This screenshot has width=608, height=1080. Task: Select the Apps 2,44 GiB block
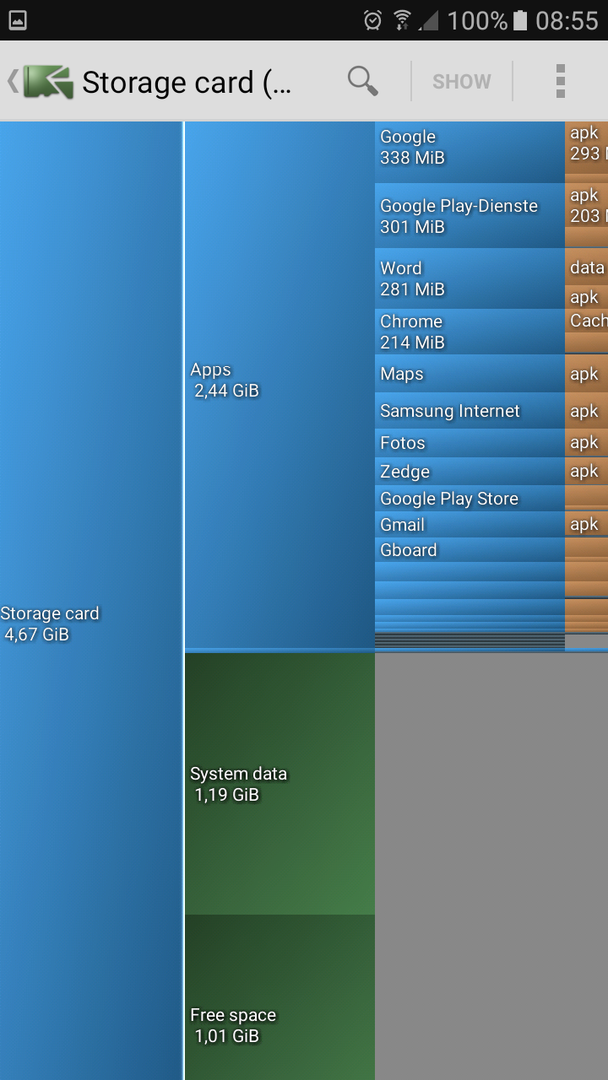[x=280, y=385]
